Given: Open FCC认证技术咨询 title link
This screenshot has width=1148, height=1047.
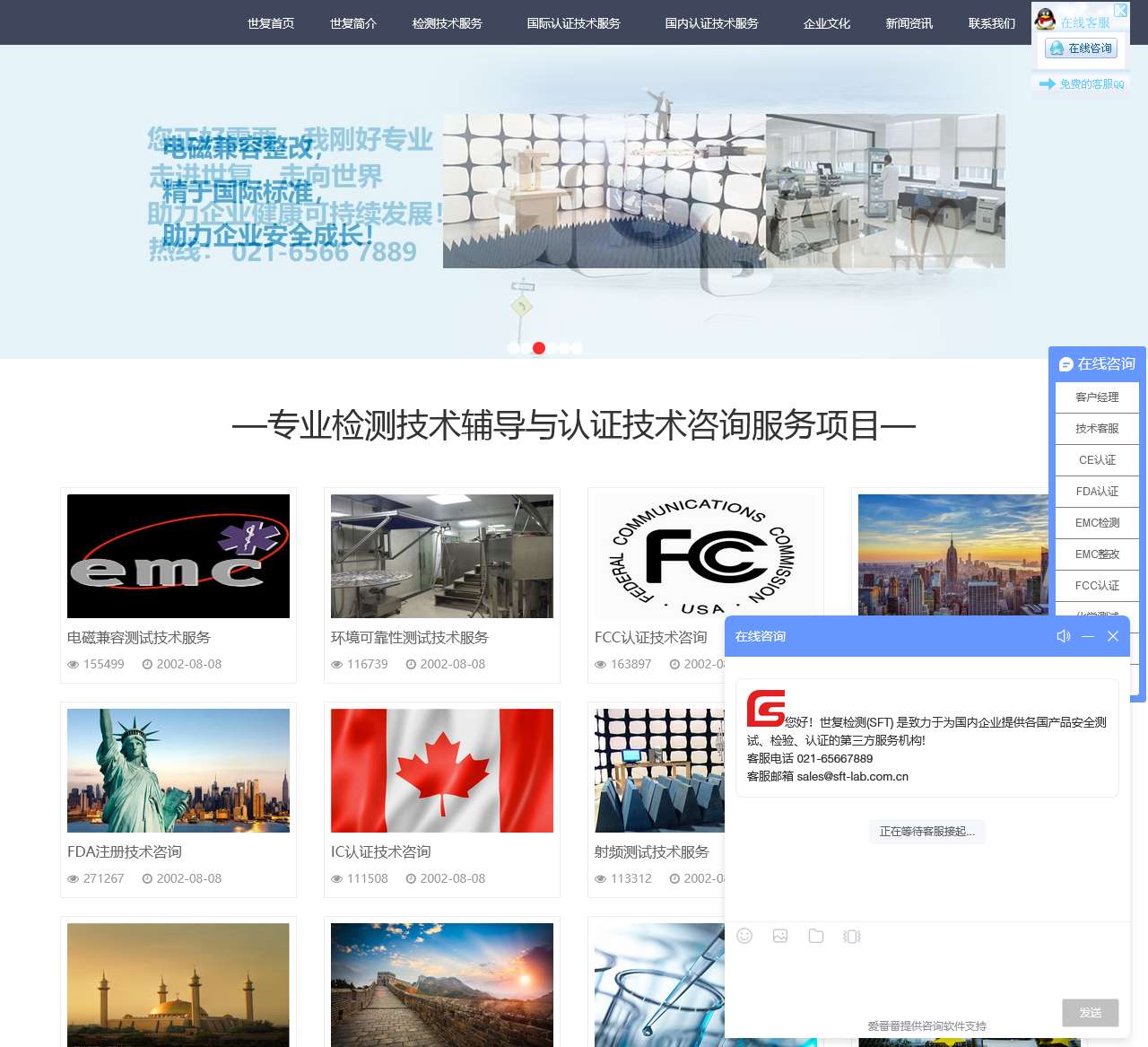Looking at the screenshot, I should tap(651, 638).
